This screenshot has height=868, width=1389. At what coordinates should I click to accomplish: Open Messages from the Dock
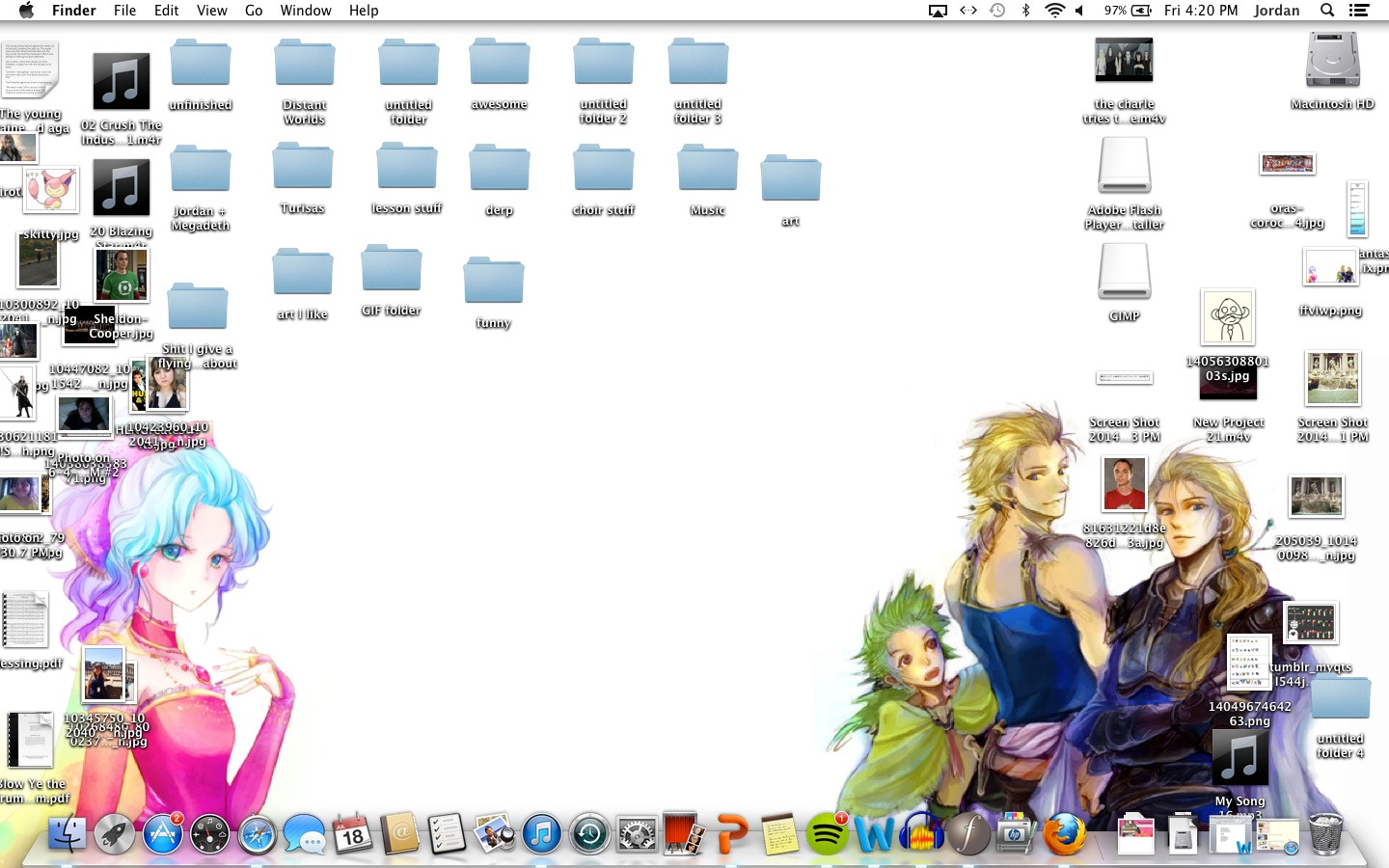(x=305, y=834)
